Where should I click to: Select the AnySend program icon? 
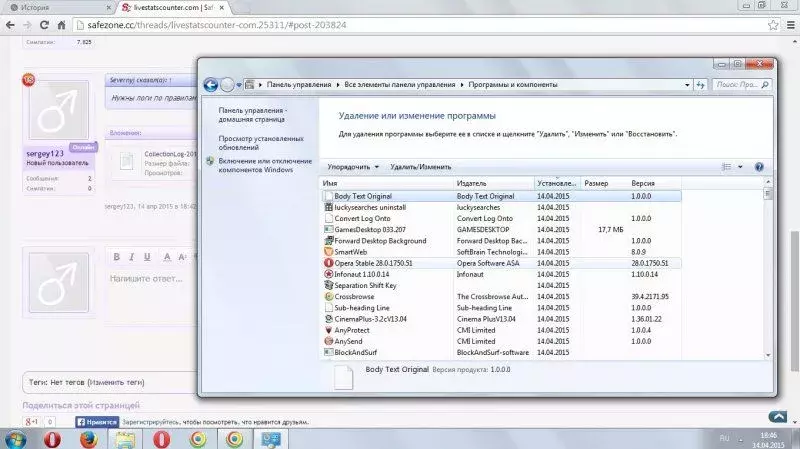point(329,341)
